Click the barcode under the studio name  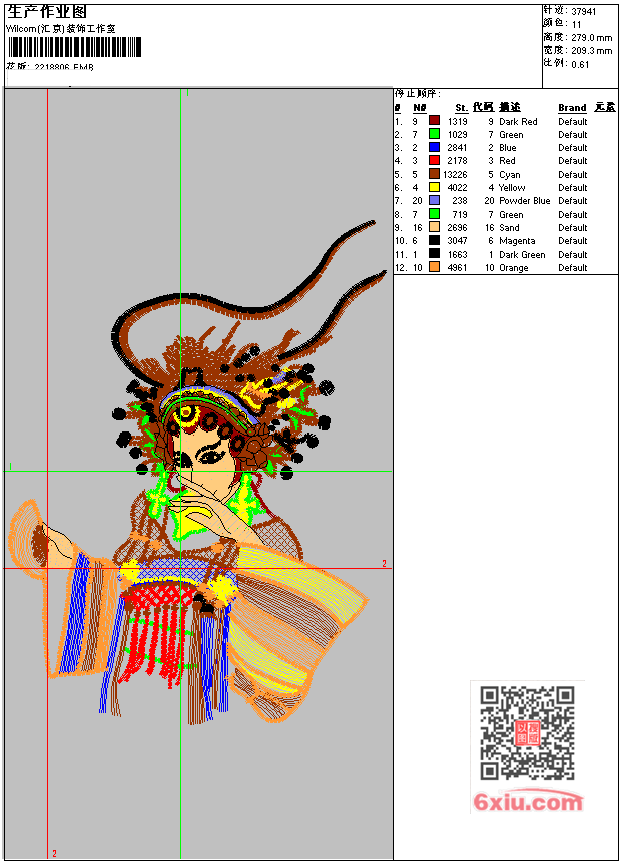(x=75, y=47)
